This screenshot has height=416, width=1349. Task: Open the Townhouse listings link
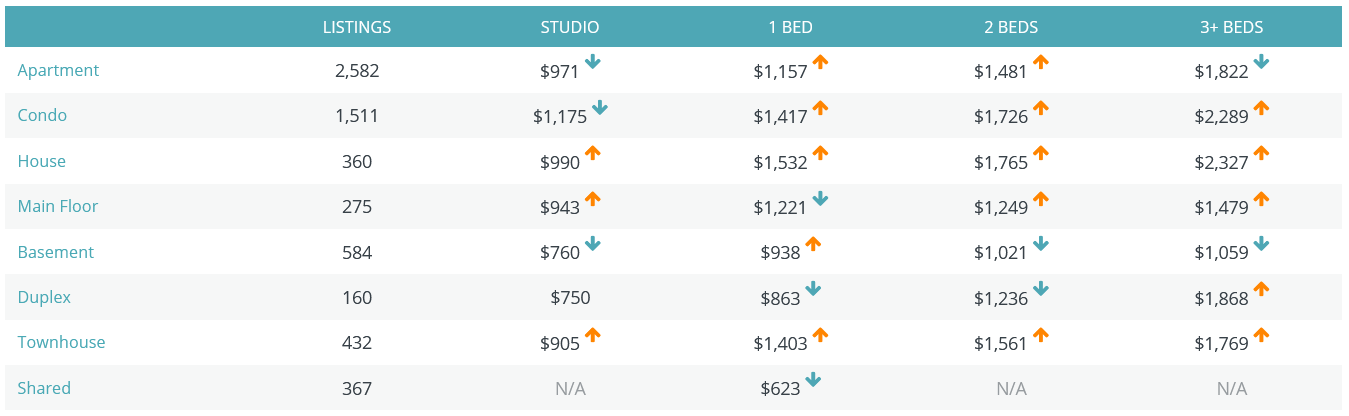point(61,342)
